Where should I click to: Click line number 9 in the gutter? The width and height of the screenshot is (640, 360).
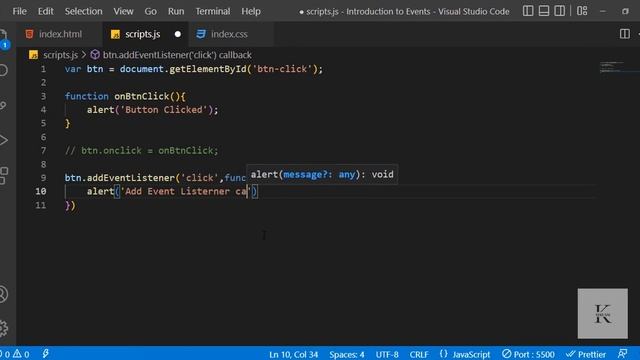[x=43, y=178]
